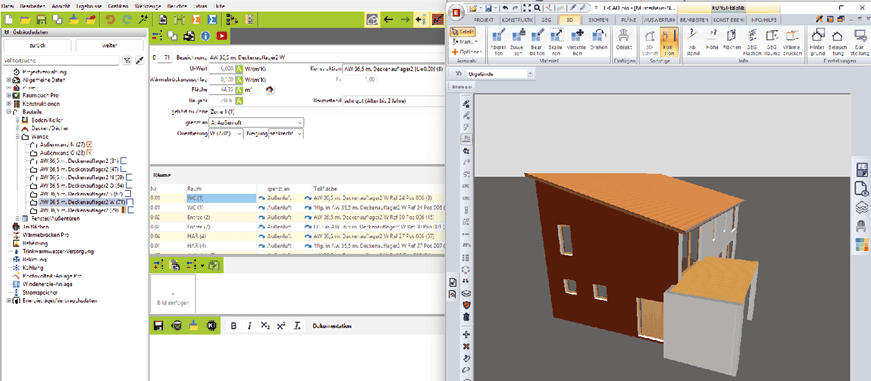871x381 pixels.
Task: Click the blue info icon
Action: pyautogui.click(x=206, y=36)
